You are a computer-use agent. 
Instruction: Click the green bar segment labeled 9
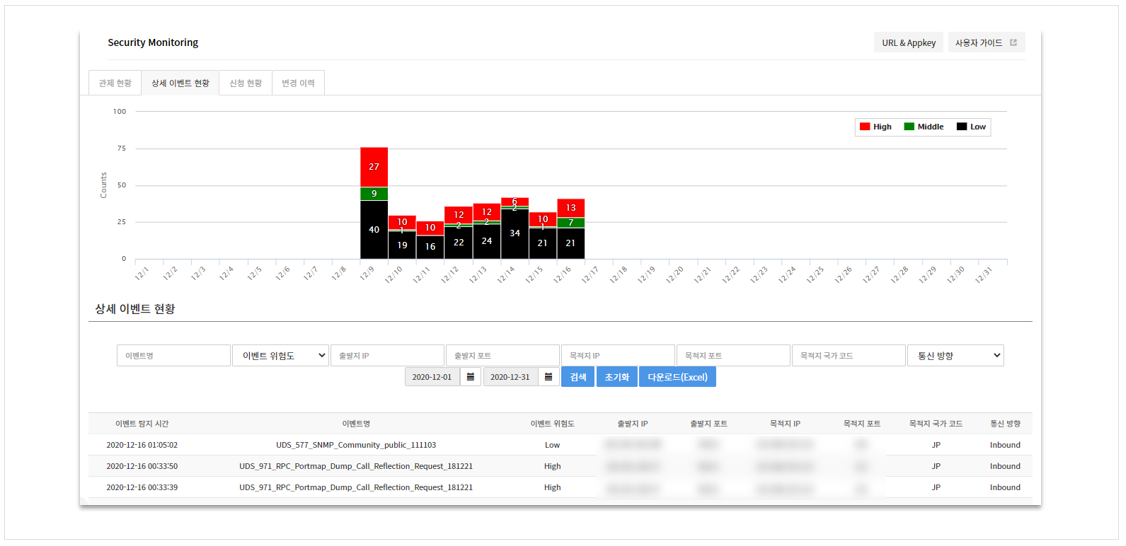point(373,193)
